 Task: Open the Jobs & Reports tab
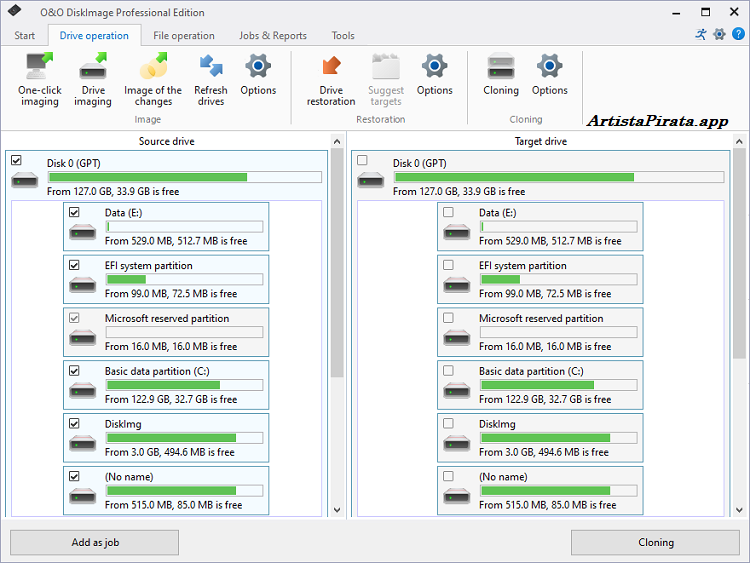[273, 36]
